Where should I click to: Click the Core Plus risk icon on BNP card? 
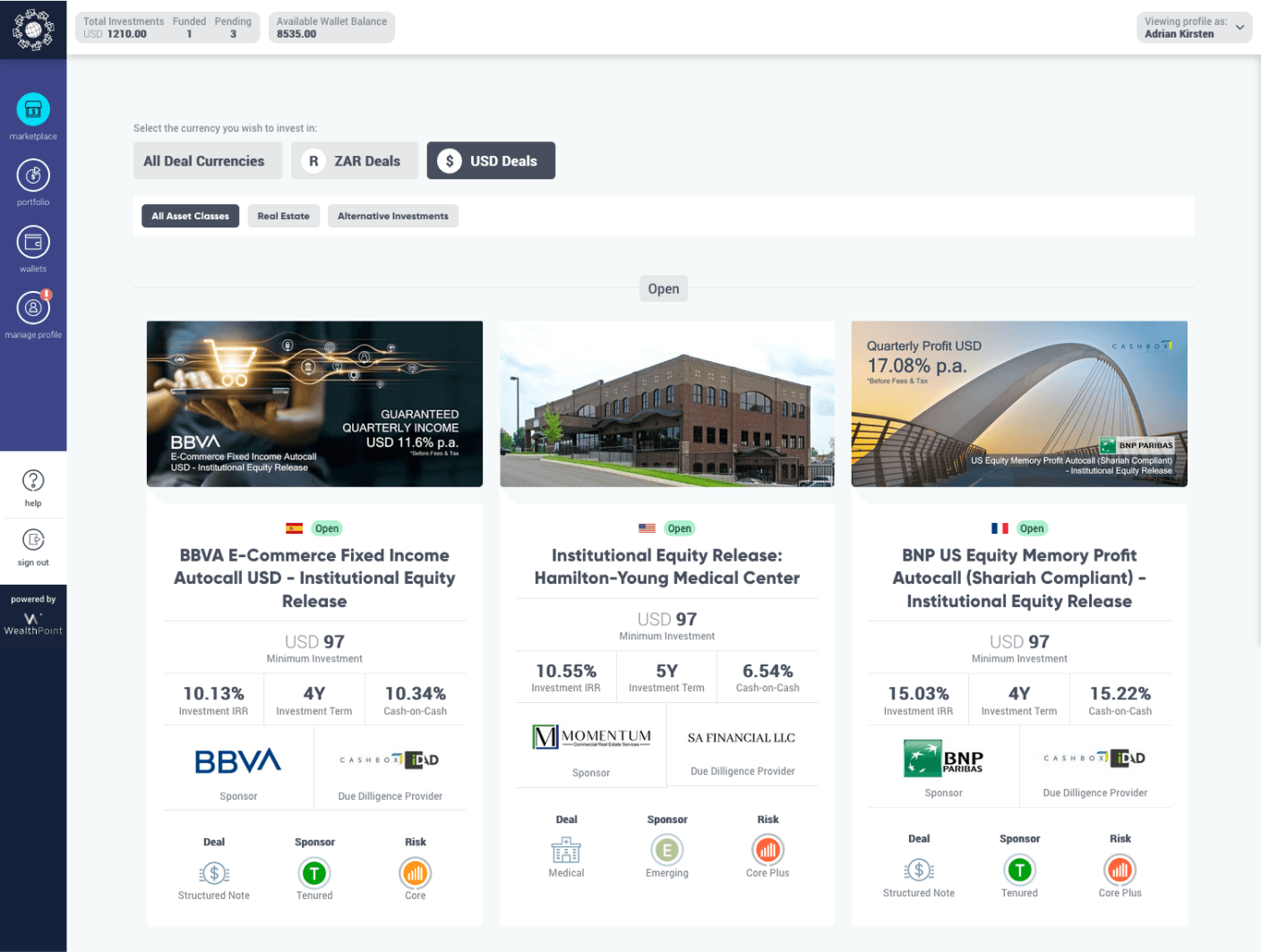coord(1120,870)
